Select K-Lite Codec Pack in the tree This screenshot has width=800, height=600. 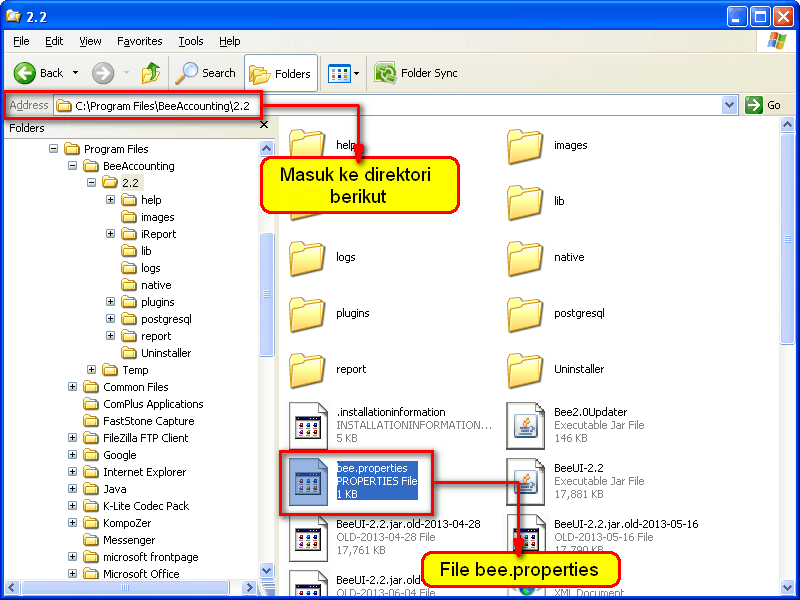point(136,506)
